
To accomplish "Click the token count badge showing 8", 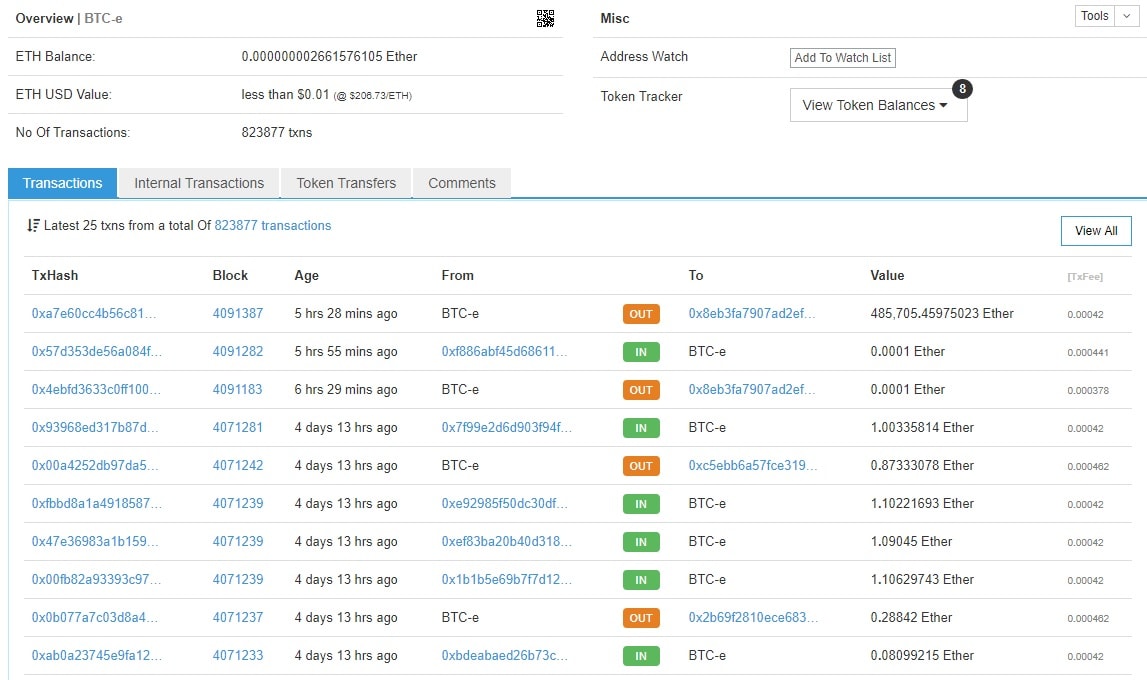I will tap(962, 89).
